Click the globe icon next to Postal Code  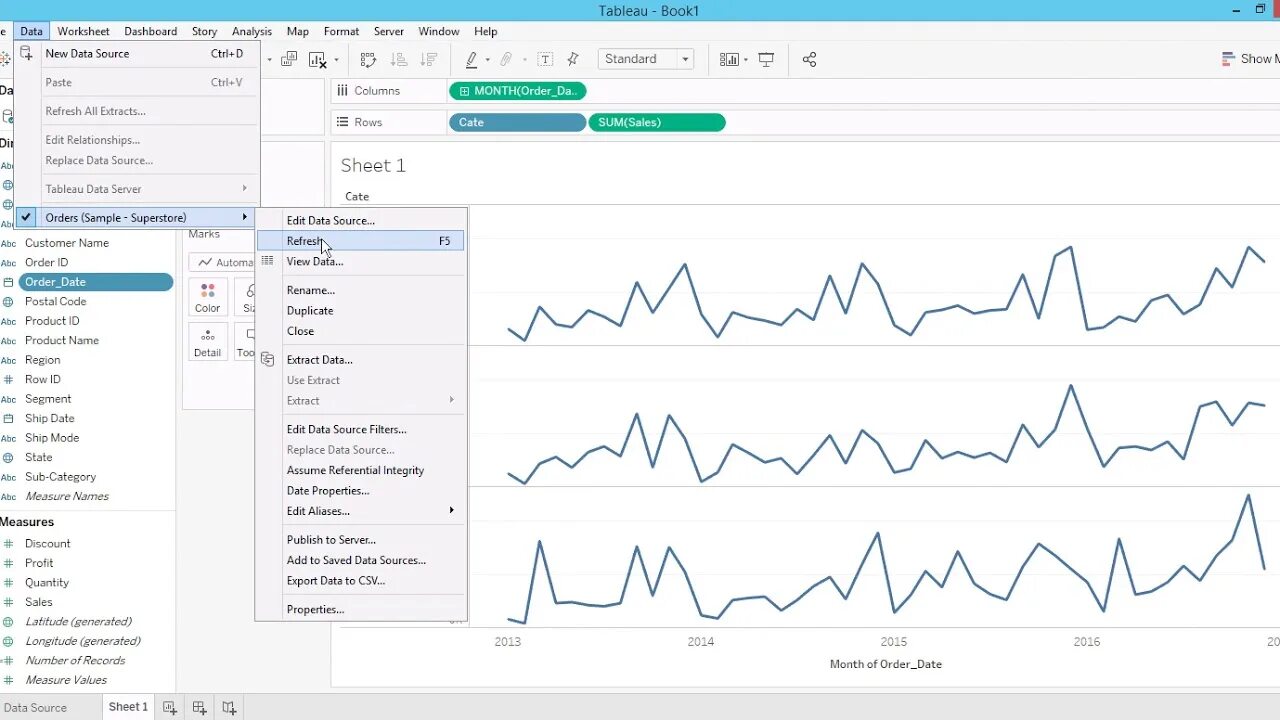[8, 301]
